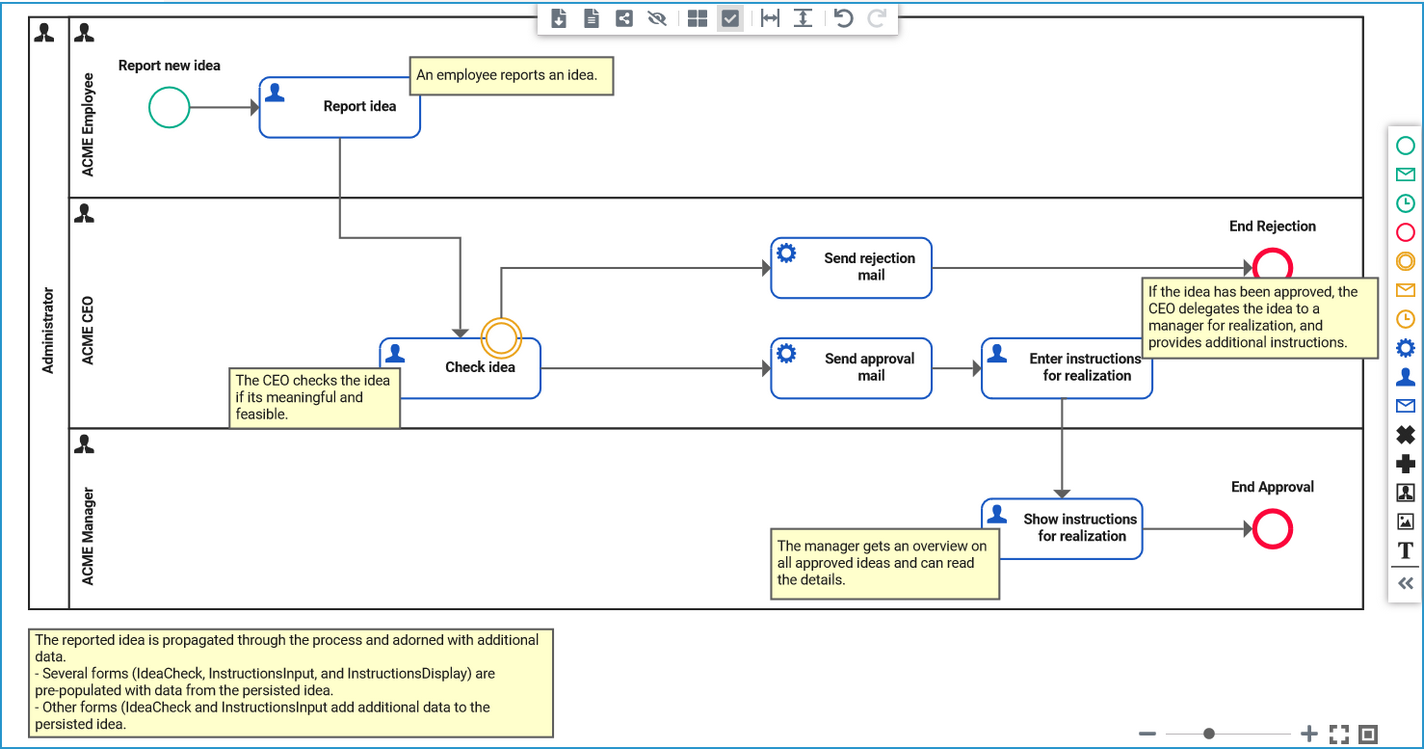
Task: Select the red End Event tool
Action: click(x=1404, y=232)
